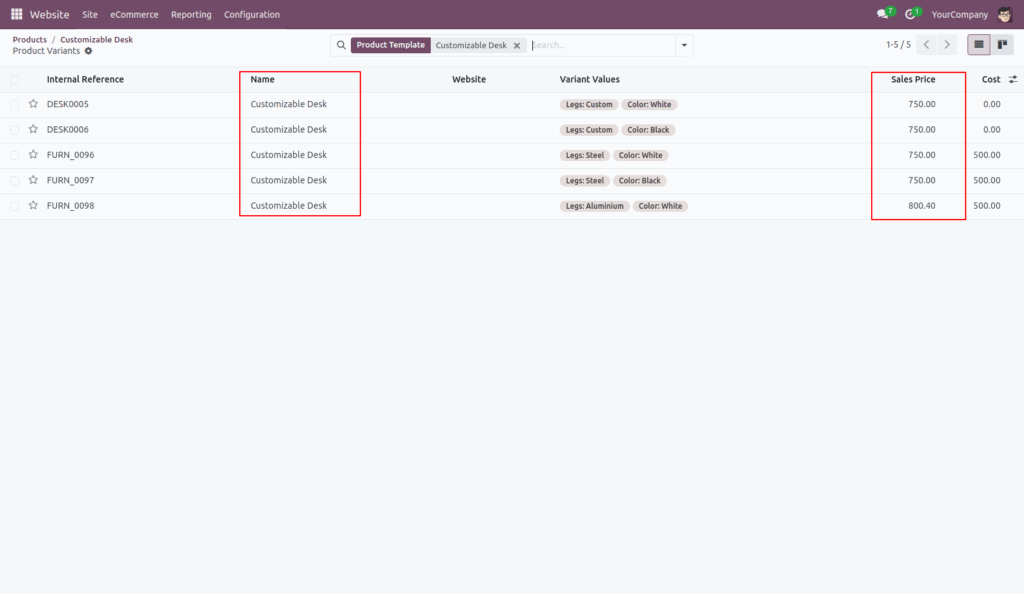Open the activities clock icon

(908, 14)
